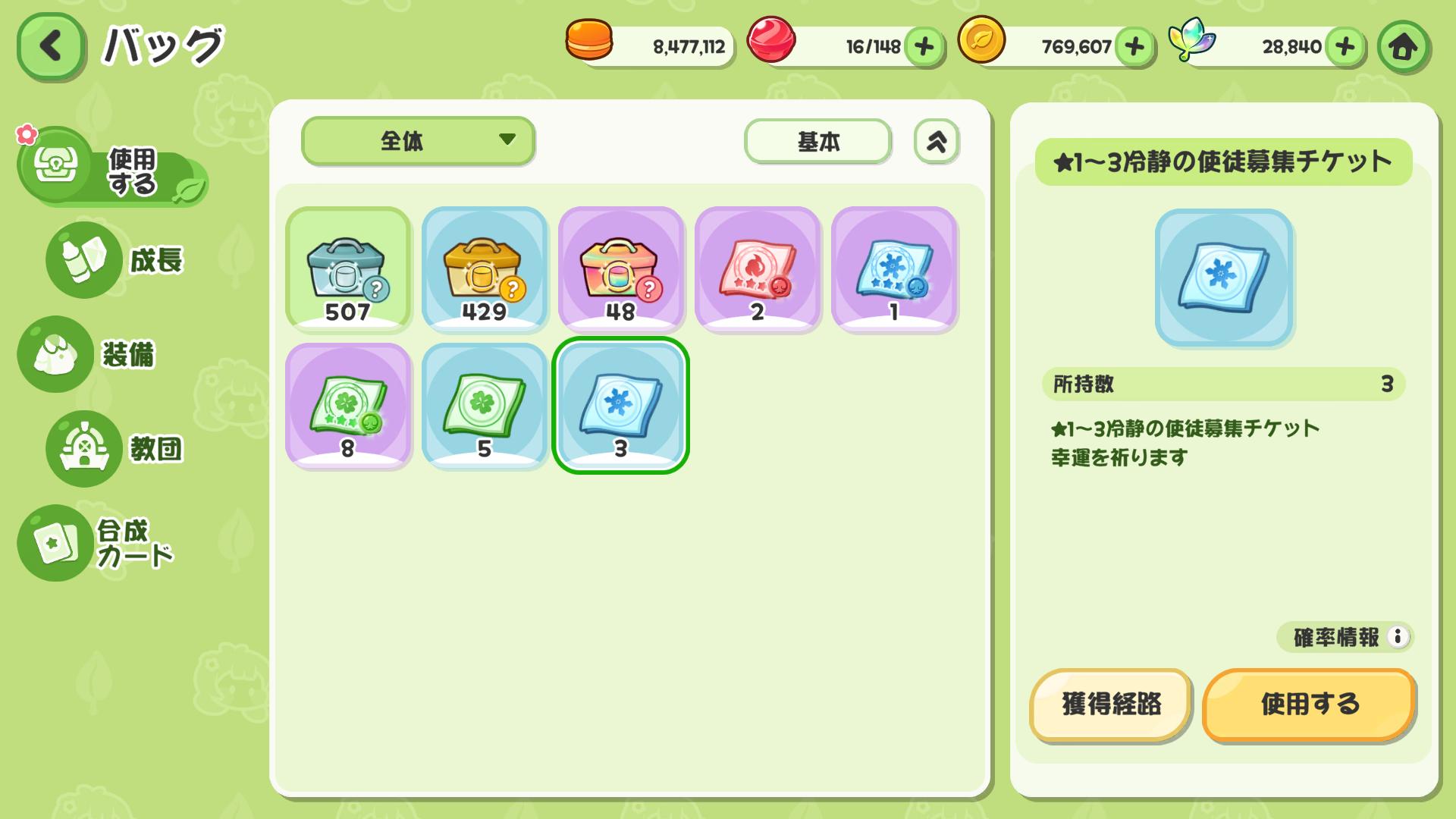Open the 基本 sort option

click(817, 142)
